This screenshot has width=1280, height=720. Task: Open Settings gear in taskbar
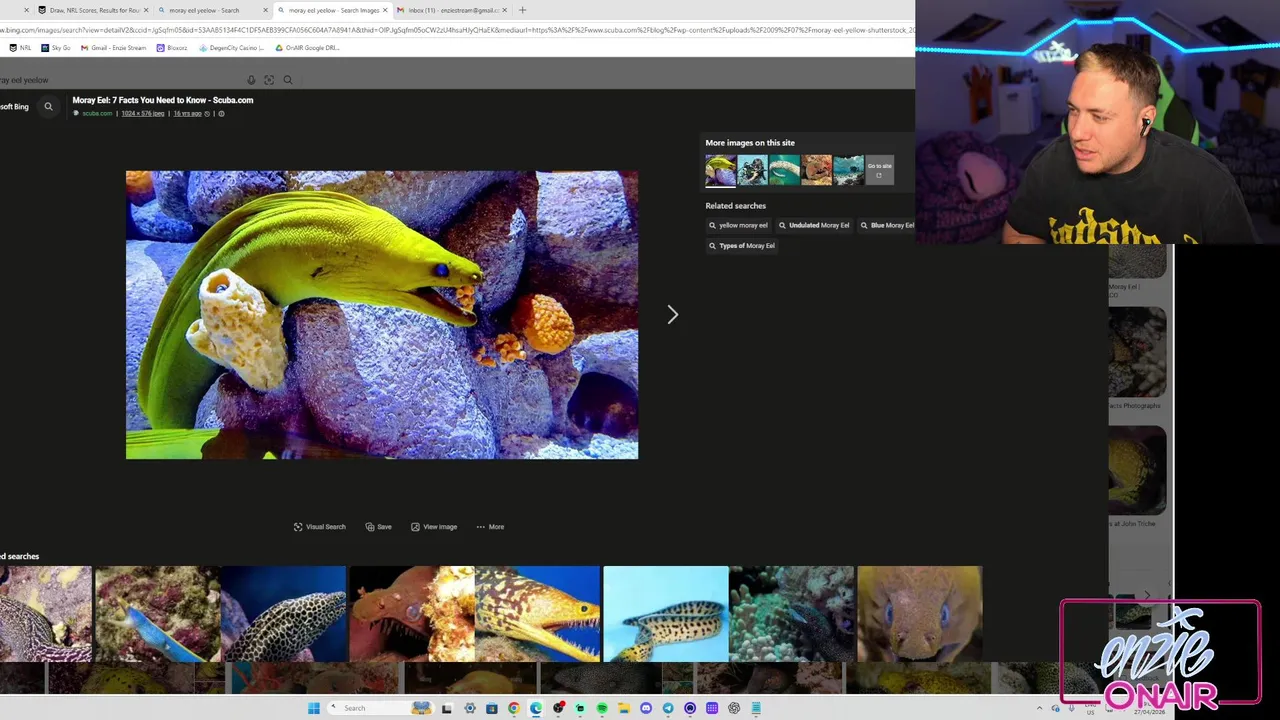click(x=470, y=708)
